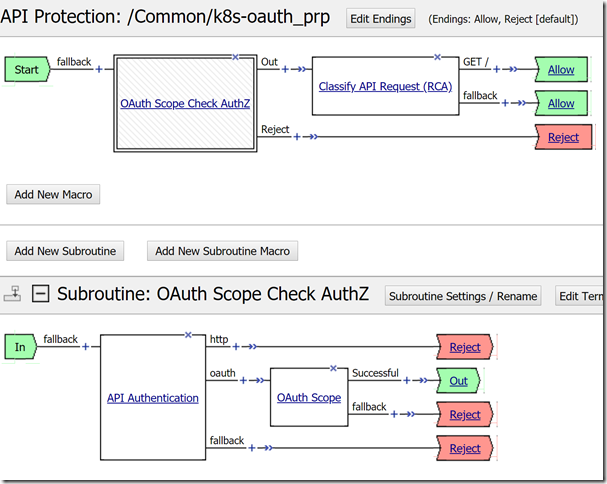
Task: Open the API Authentication item properties
Action: coord(153,398)
